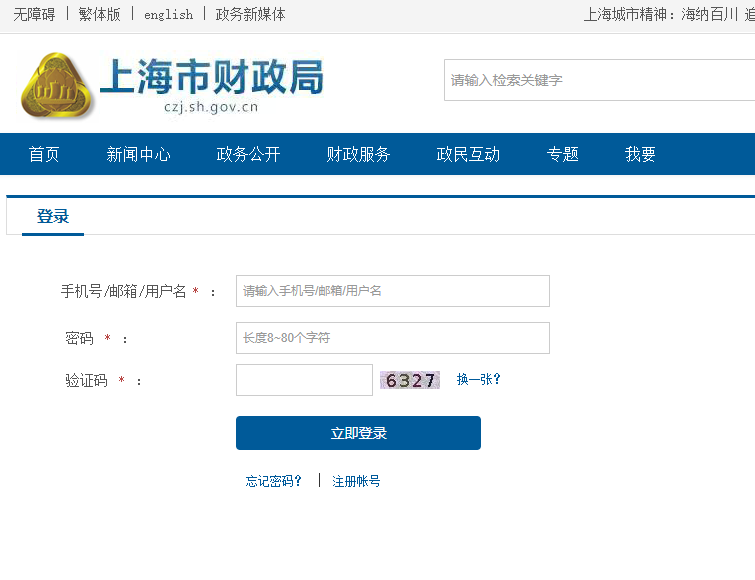Screen dimensions: 755x580
Task: Open the 我要 navigation menu
Action: (x=640, y=154)
